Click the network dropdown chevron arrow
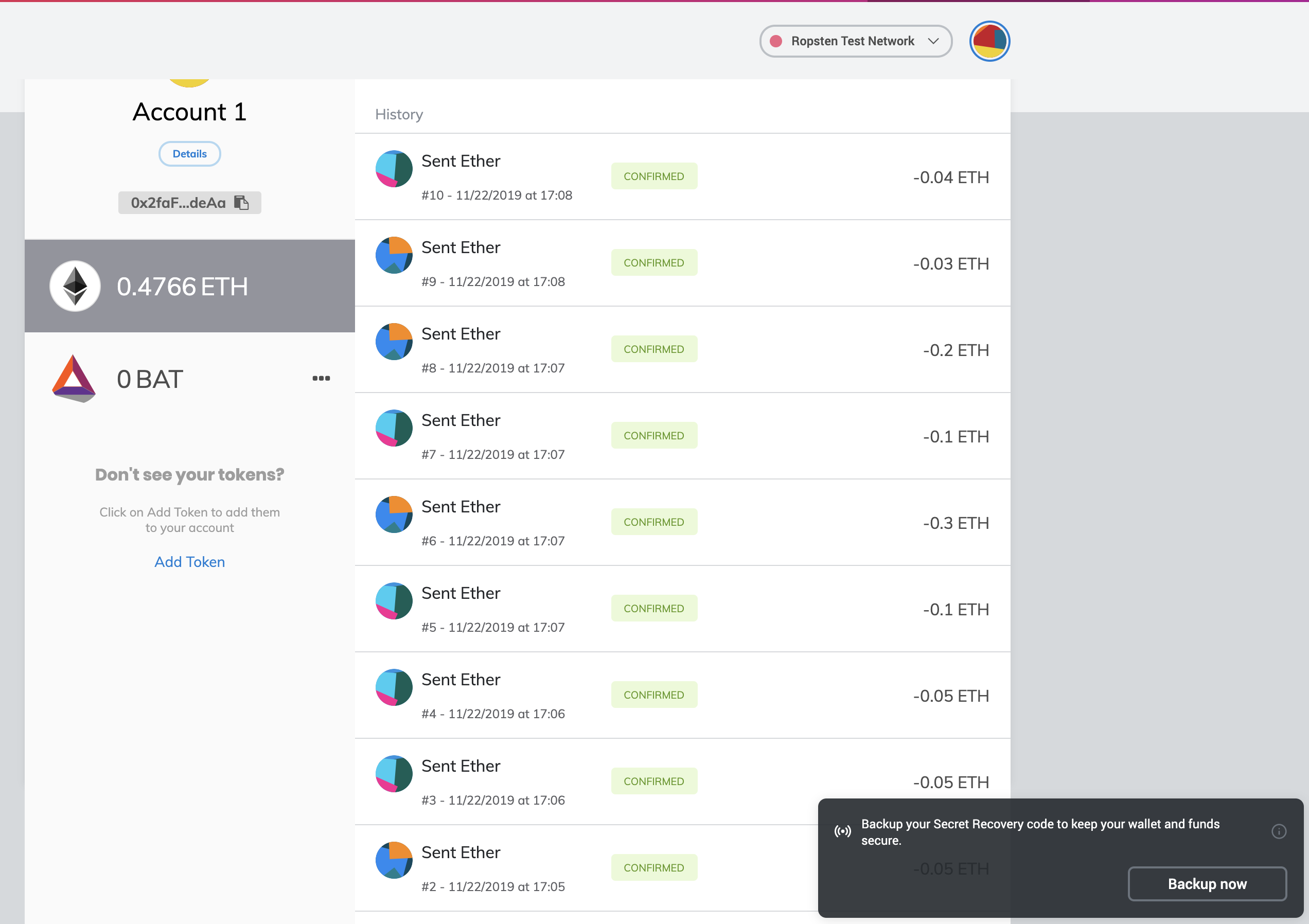1309x924 pixels. click(x=933, y=41)
